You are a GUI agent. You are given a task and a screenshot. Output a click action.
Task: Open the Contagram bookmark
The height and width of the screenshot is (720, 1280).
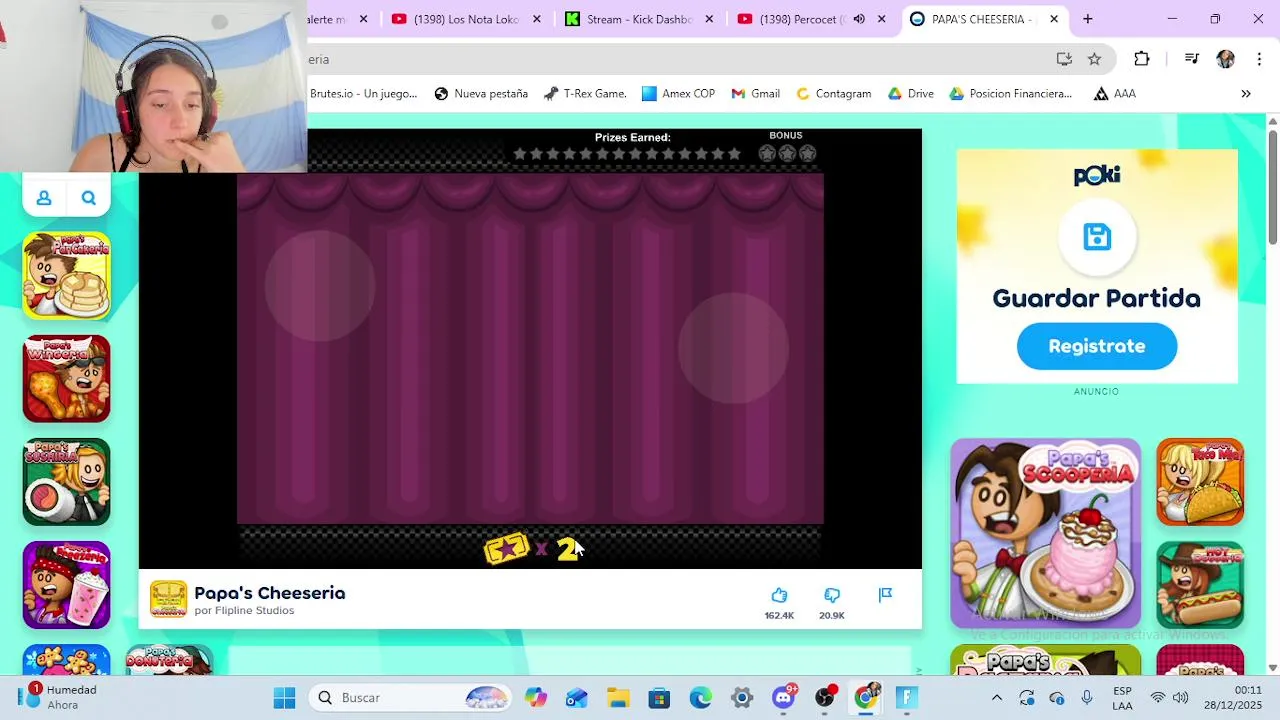tap(834, 94)
